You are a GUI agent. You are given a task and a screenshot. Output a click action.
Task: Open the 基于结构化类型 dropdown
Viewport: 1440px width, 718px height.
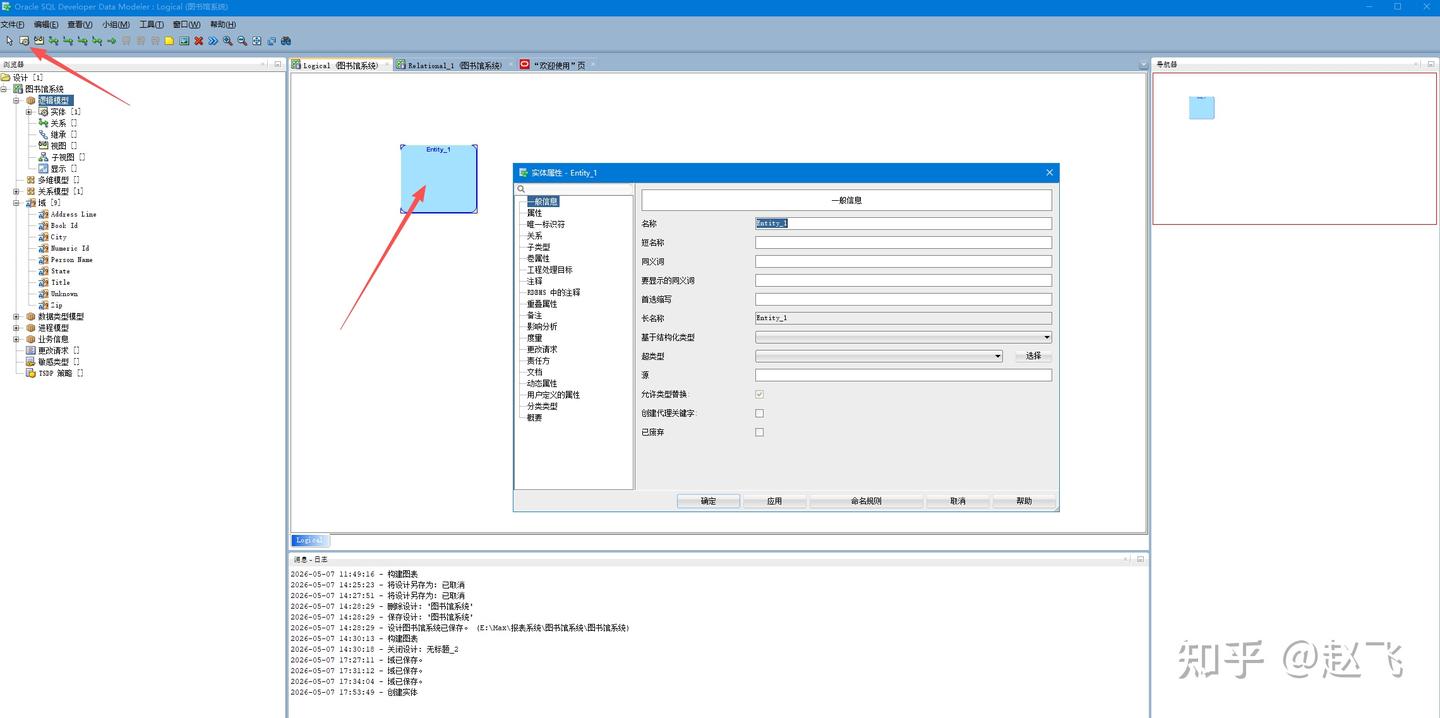(x=1046, y=337)
